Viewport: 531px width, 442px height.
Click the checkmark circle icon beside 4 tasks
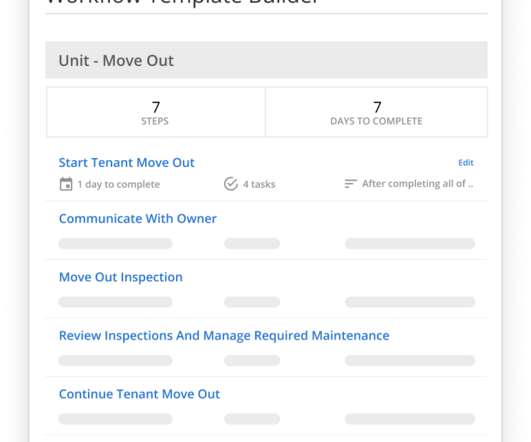(x=231, y=184)
